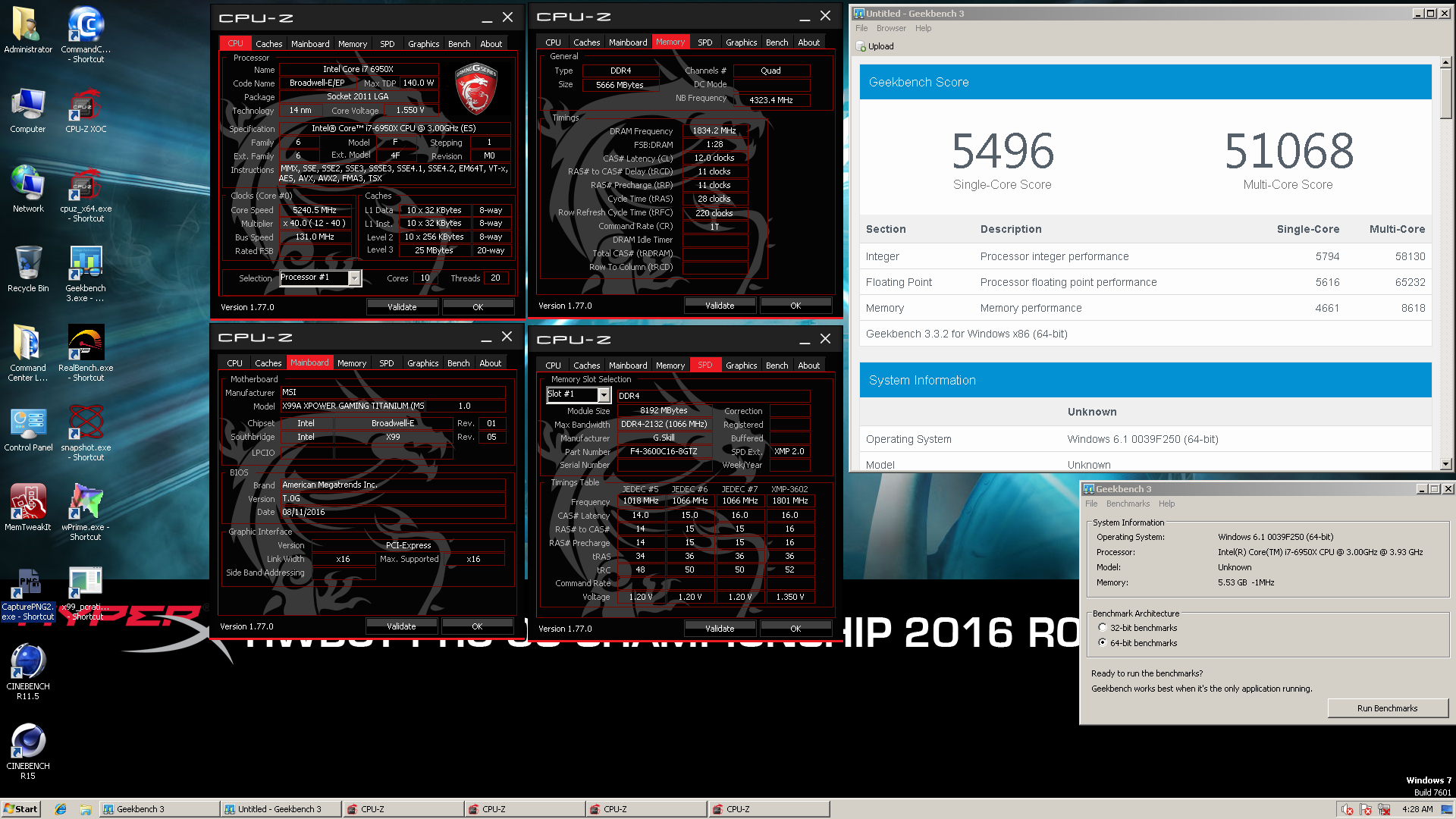
Task: Click the Floating Point row in Geekbench results
Action: click(1145, 282)
